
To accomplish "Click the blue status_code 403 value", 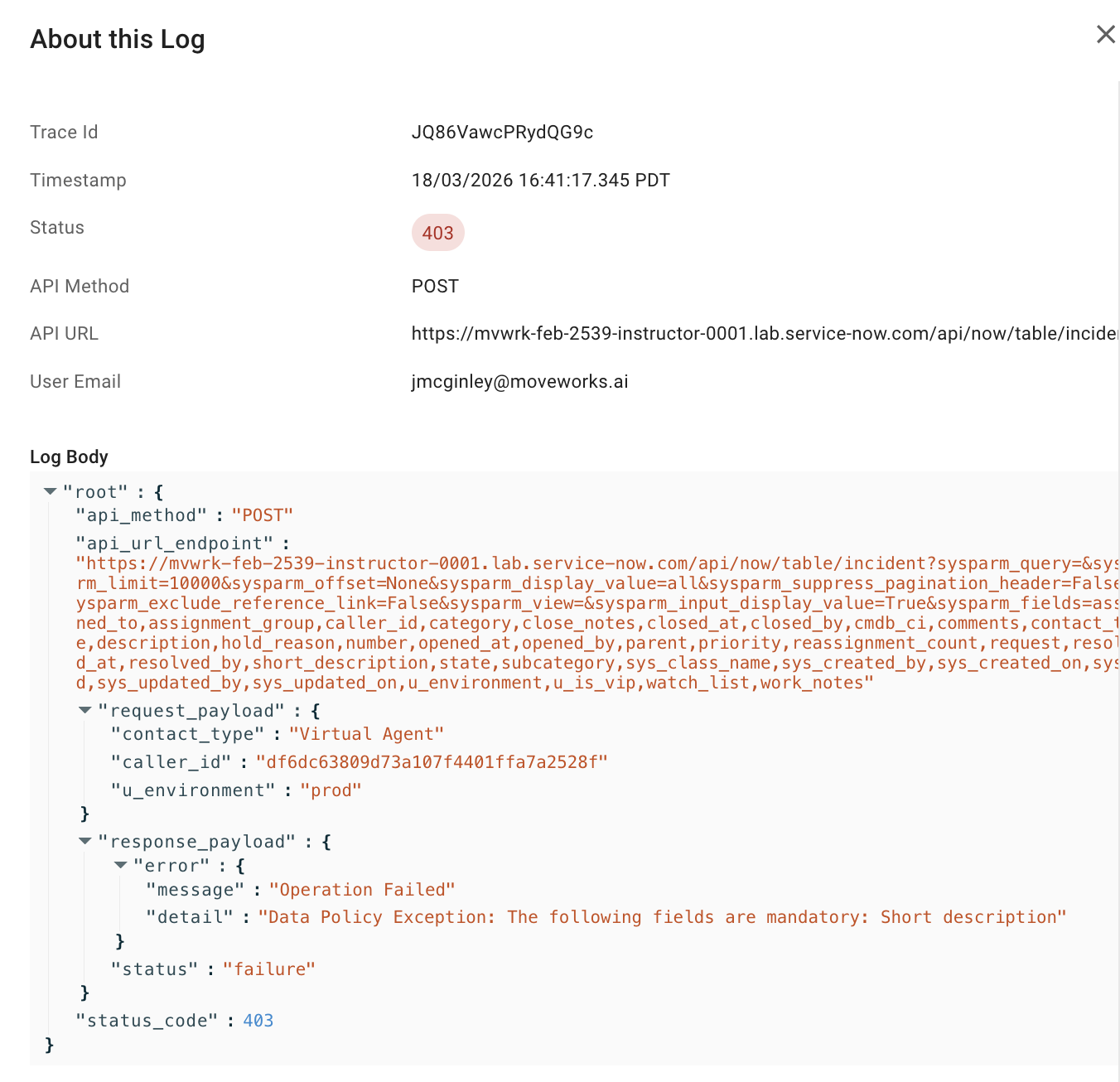I will pos(258,1021).
